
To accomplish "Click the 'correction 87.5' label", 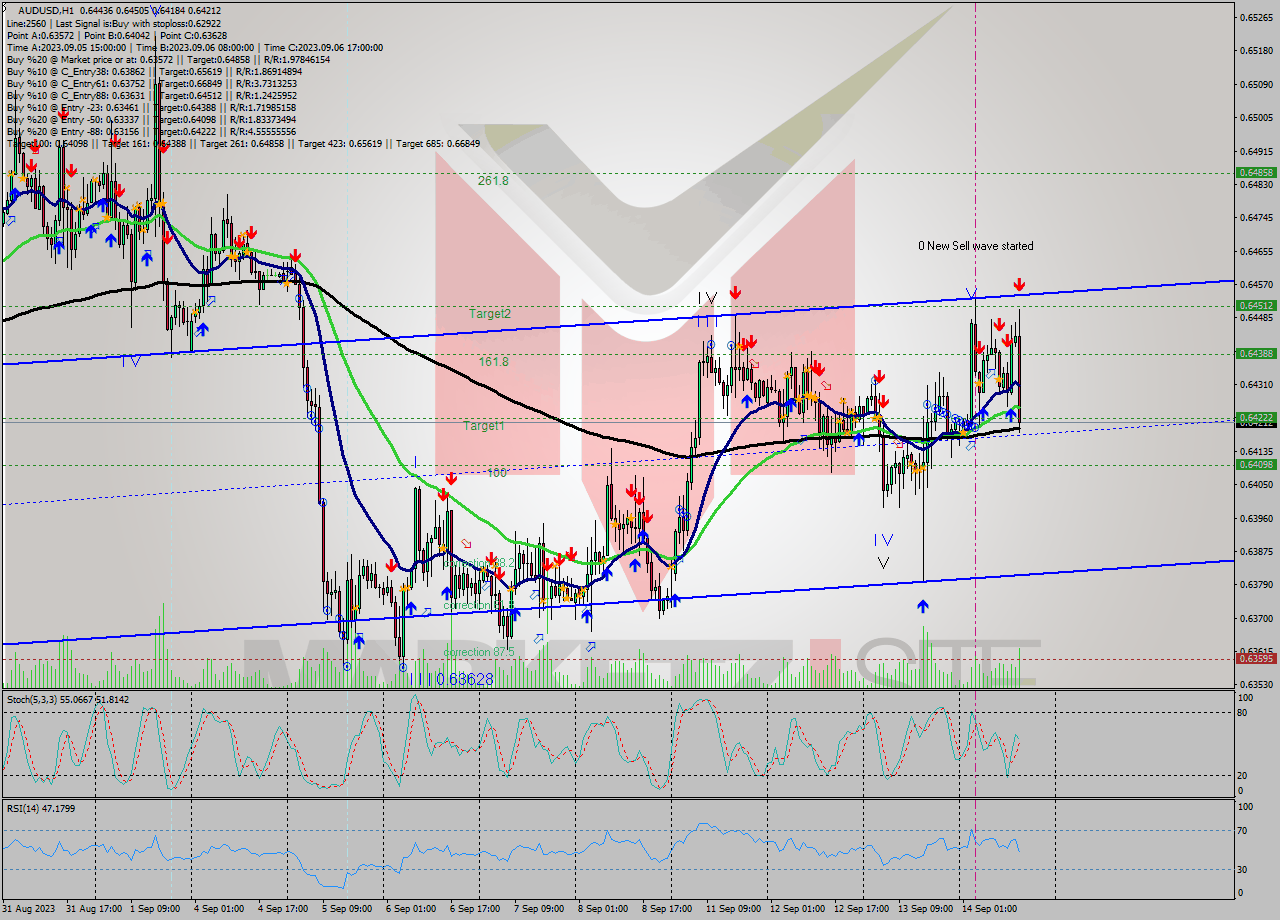I will [478, 652].
